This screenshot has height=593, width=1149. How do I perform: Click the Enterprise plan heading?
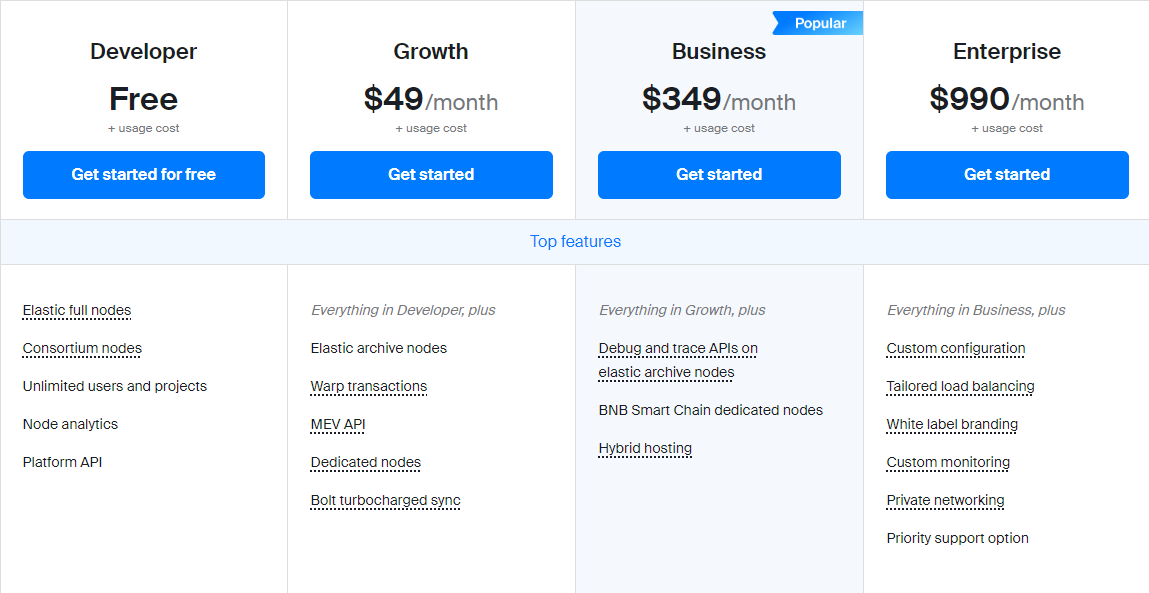click(x=1007, y=51)
